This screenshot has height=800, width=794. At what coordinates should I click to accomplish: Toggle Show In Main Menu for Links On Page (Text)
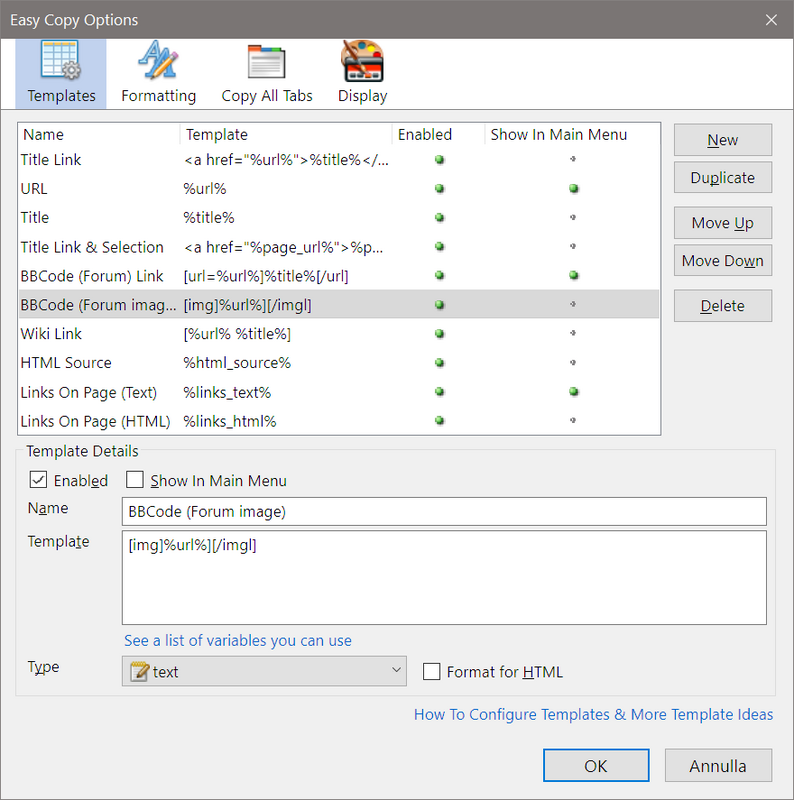[574, 392]
